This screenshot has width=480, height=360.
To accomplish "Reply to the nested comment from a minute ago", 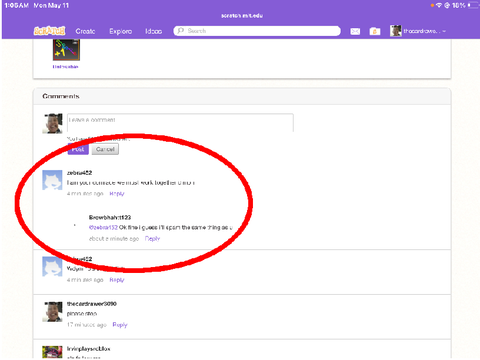I will [152, 239].
